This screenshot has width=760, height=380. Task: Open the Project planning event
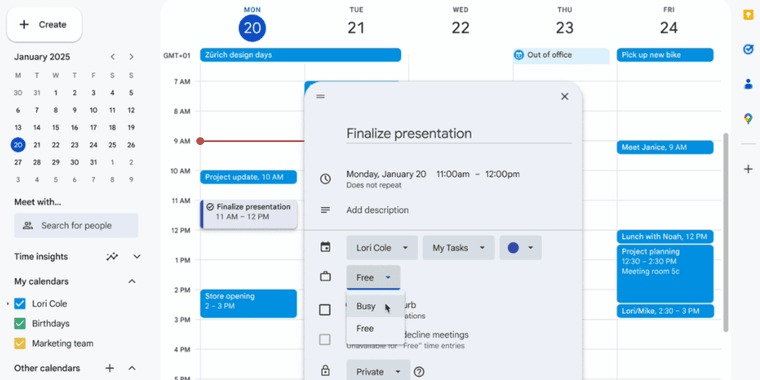pyautogui.click(x=665, y=274)
